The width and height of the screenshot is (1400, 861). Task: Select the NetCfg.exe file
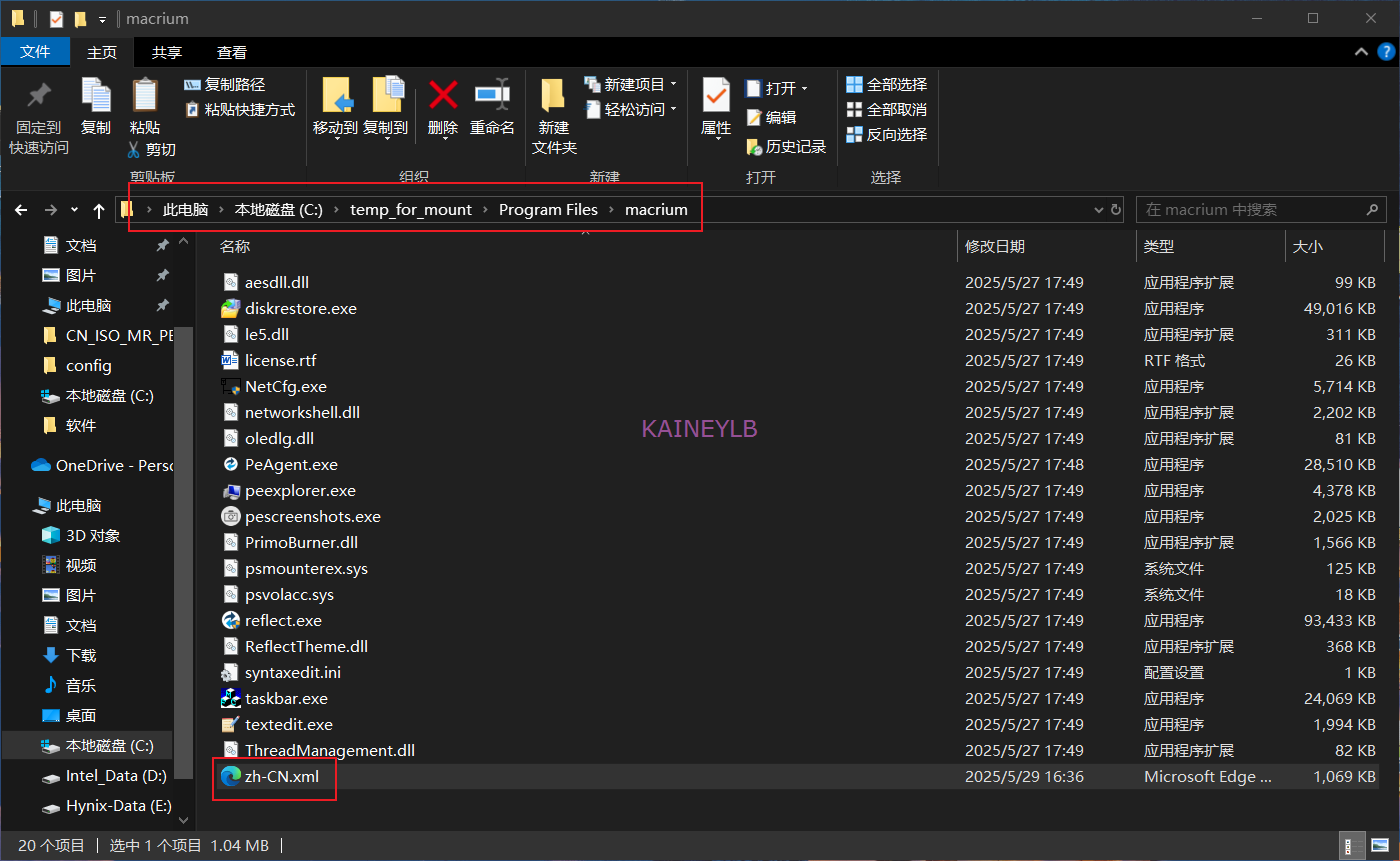286,387
